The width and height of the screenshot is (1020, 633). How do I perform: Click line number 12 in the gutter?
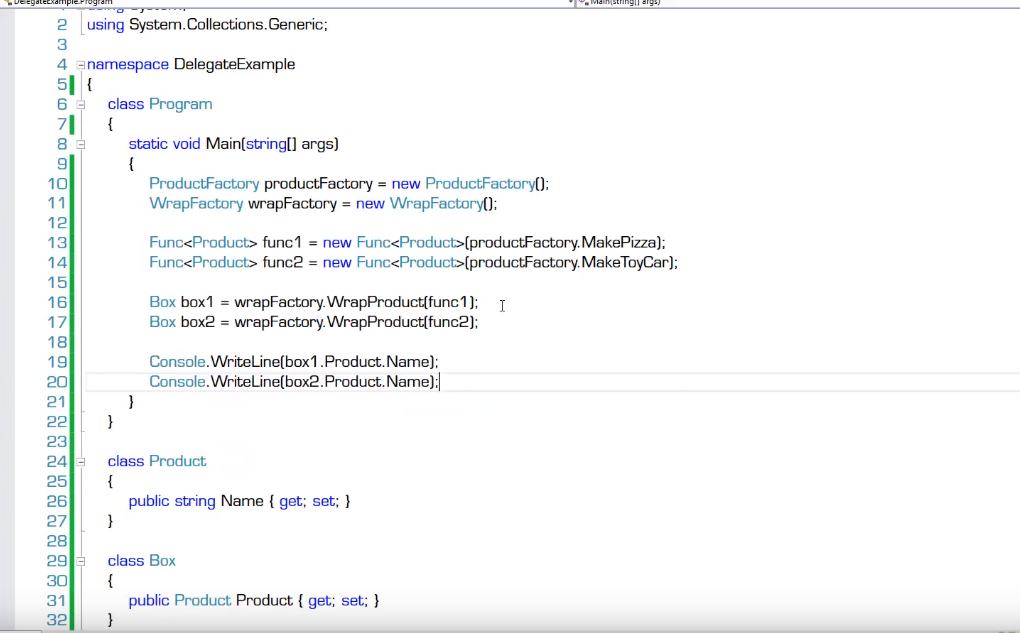click(57, 223)
